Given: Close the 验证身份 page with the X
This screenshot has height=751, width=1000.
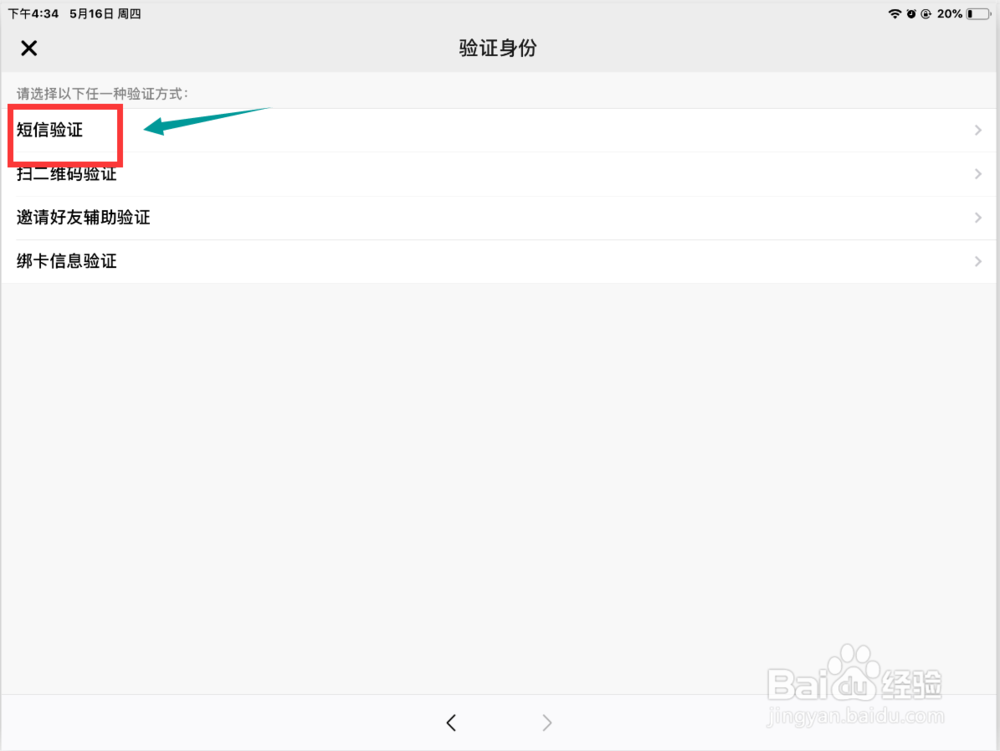Looking at the screenshot, I should point(29,48).
